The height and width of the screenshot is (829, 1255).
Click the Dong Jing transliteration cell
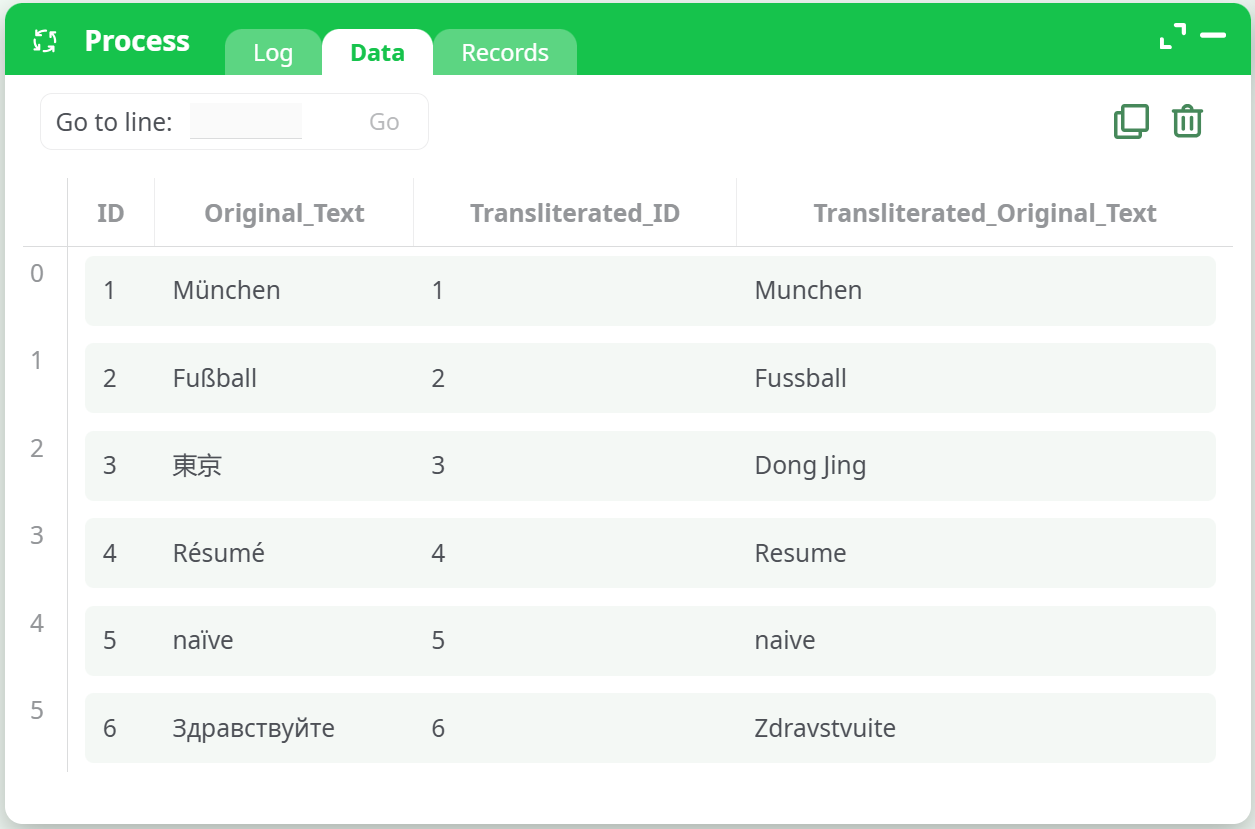810,466
